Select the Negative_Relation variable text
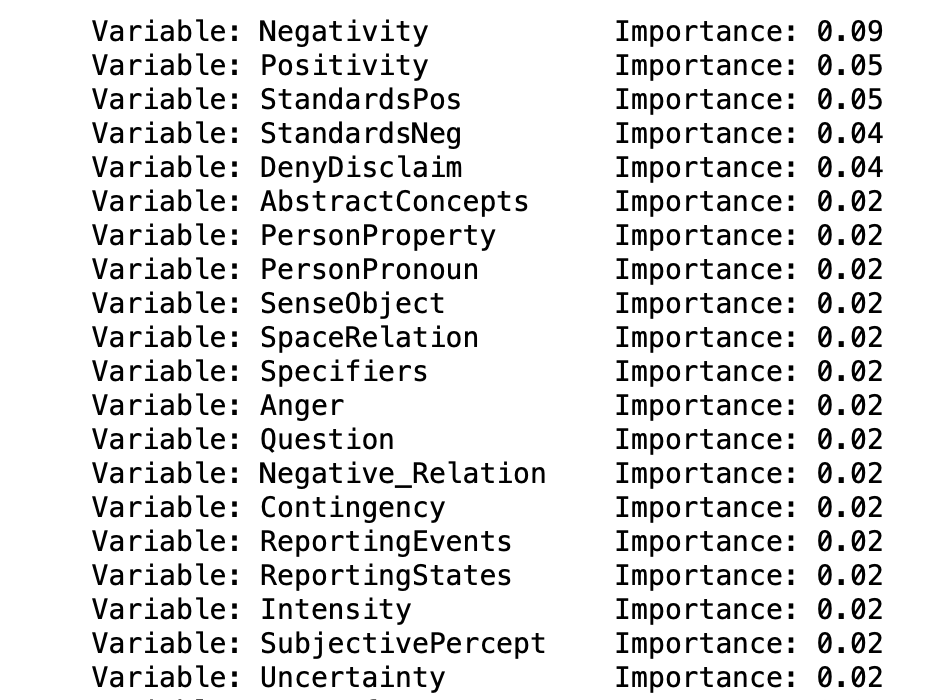Screen dimensions: 946x700 click(x=402, y=474)
